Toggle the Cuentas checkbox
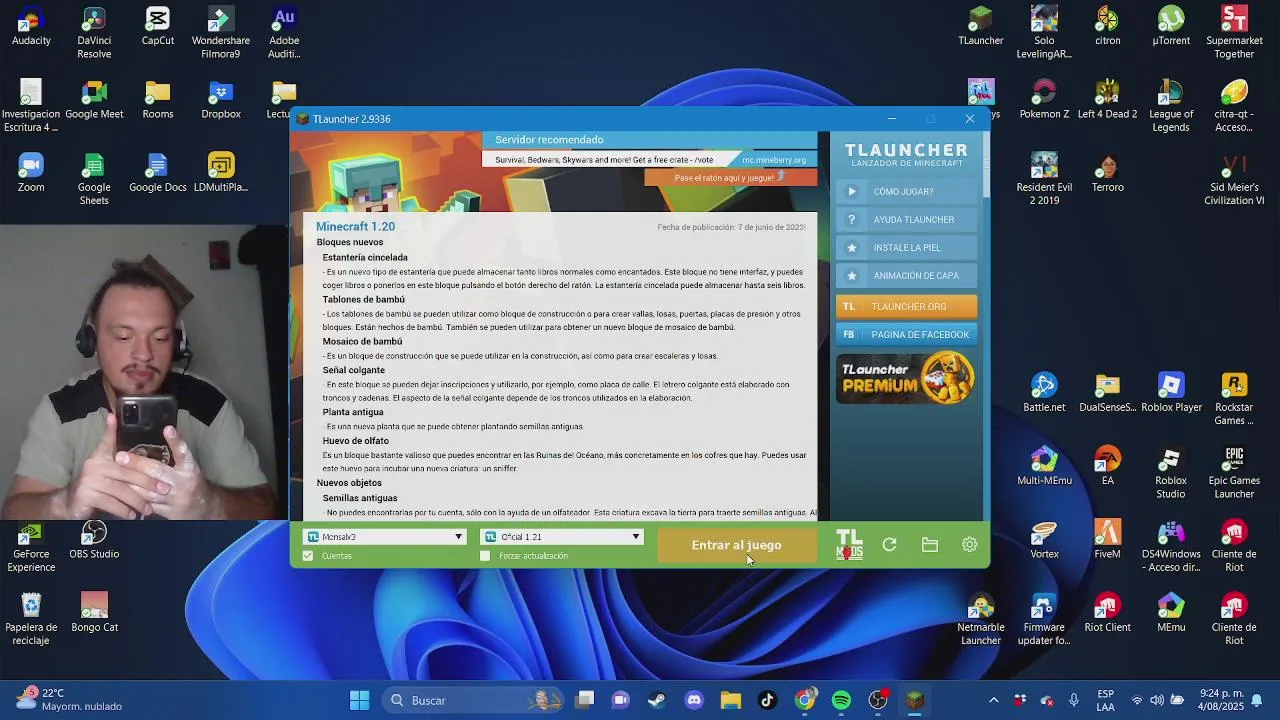Viewport: 1280px width, 720px height. (x=308, y=556)
